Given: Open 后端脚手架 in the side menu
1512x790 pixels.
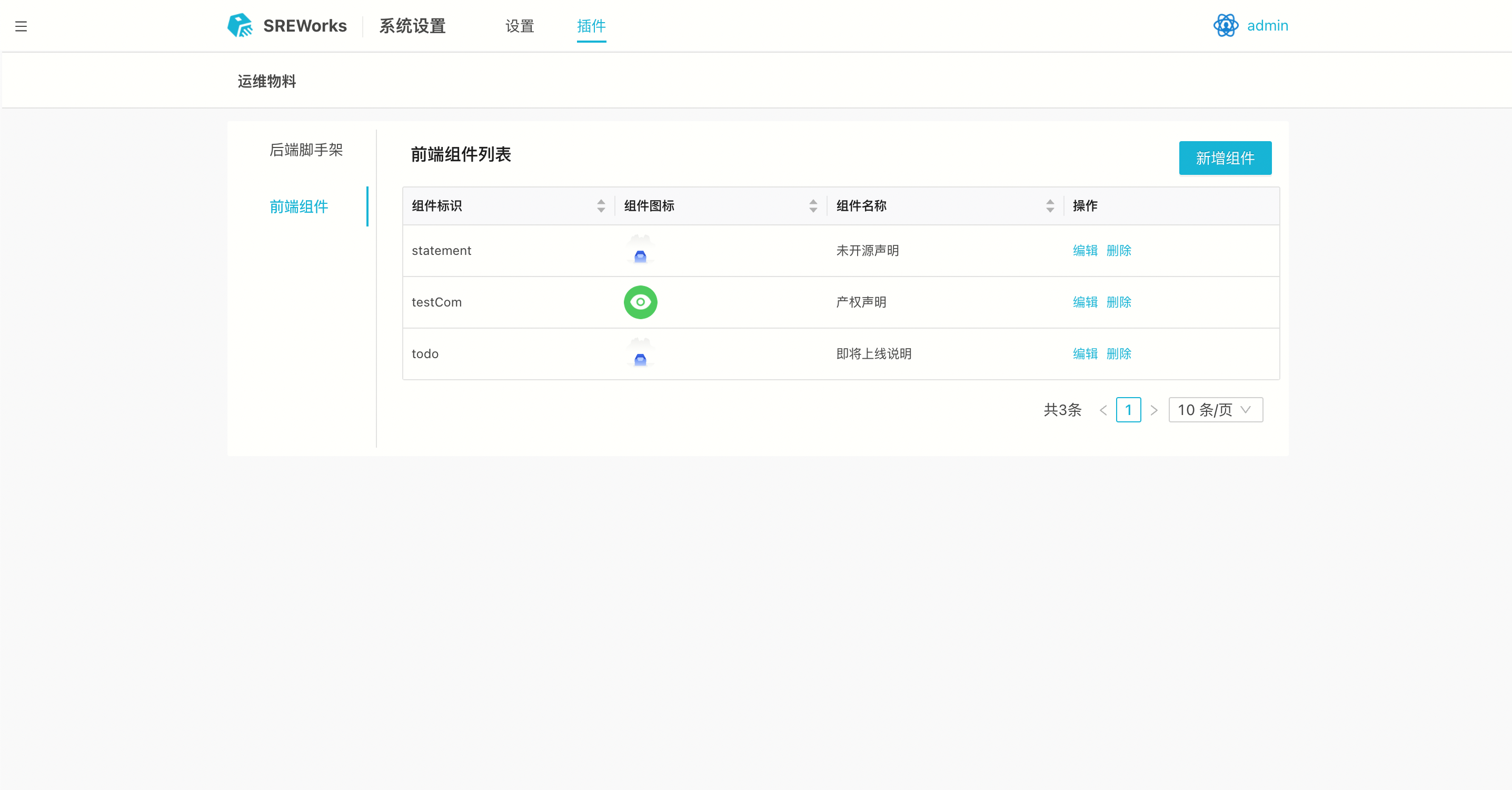Looking at the screenshot, I should [306, 151].
